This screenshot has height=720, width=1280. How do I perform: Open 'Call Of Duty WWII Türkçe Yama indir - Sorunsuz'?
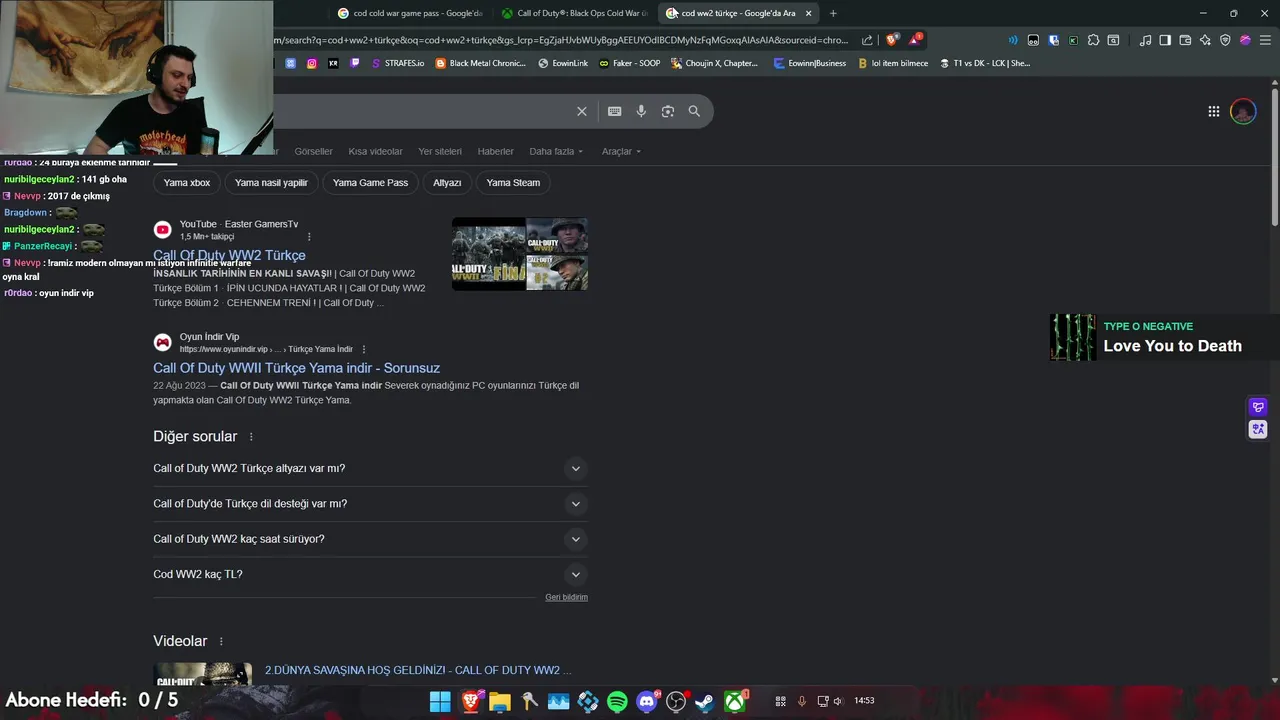[x=296, y=368]
